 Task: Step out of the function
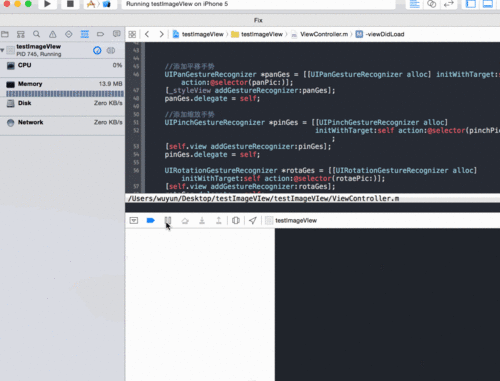click(219, 220)
